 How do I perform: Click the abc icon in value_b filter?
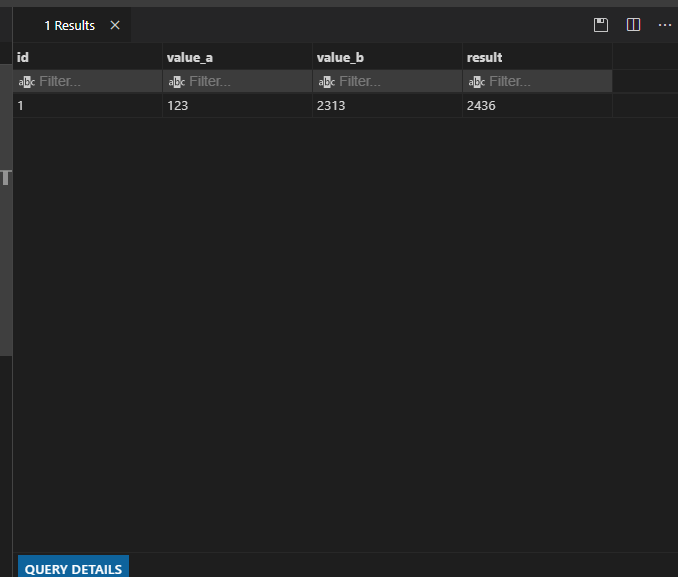click(326, 81)
